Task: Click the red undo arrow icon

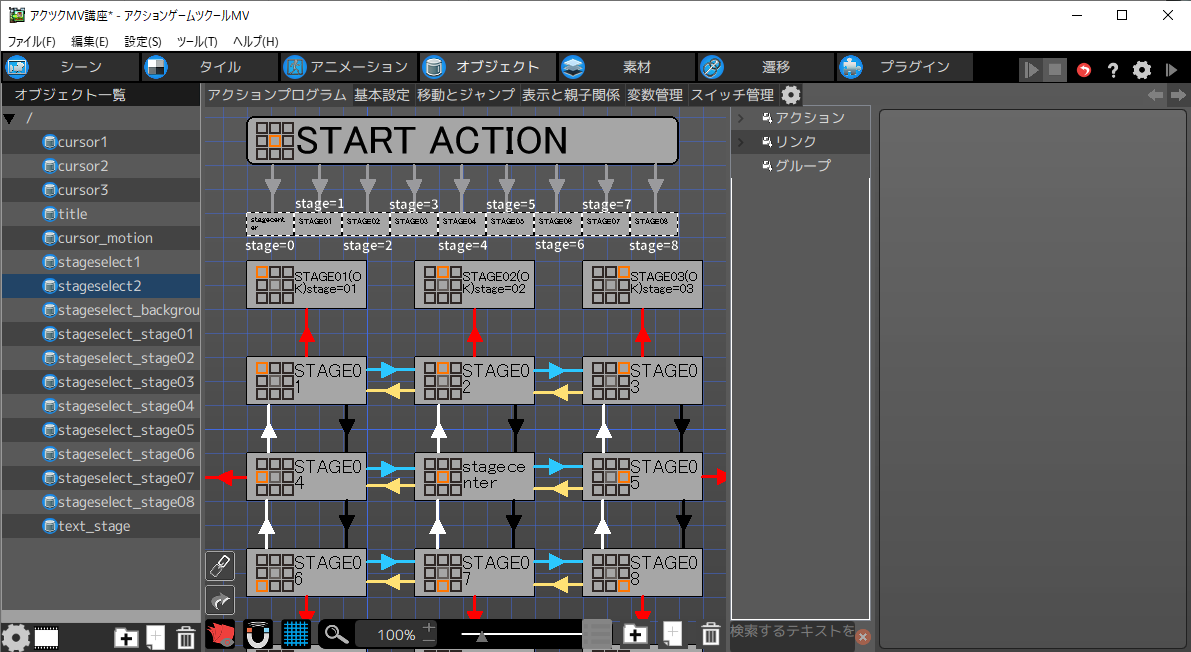Action: point(1084,70)
